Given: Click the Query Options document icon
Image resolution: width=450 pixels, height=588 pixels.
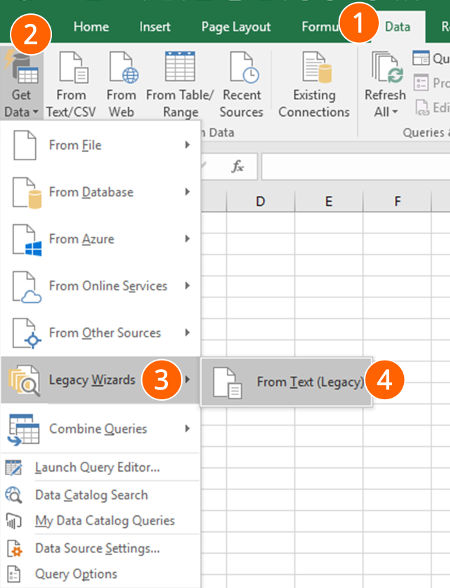Looking at the screenshot, I should point(14,574).
